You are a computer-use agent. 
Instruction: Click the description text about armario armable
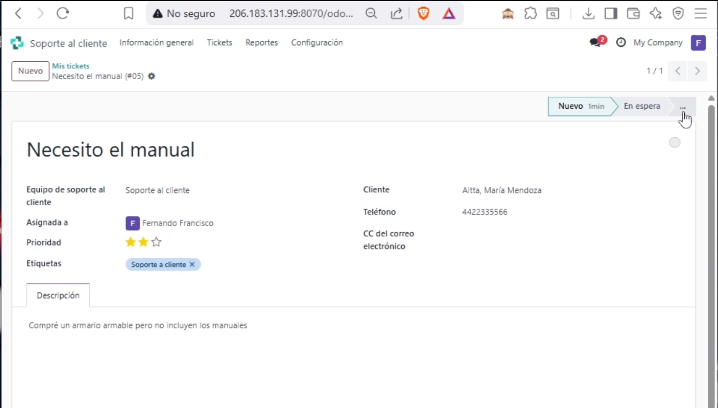click(138, 325)
